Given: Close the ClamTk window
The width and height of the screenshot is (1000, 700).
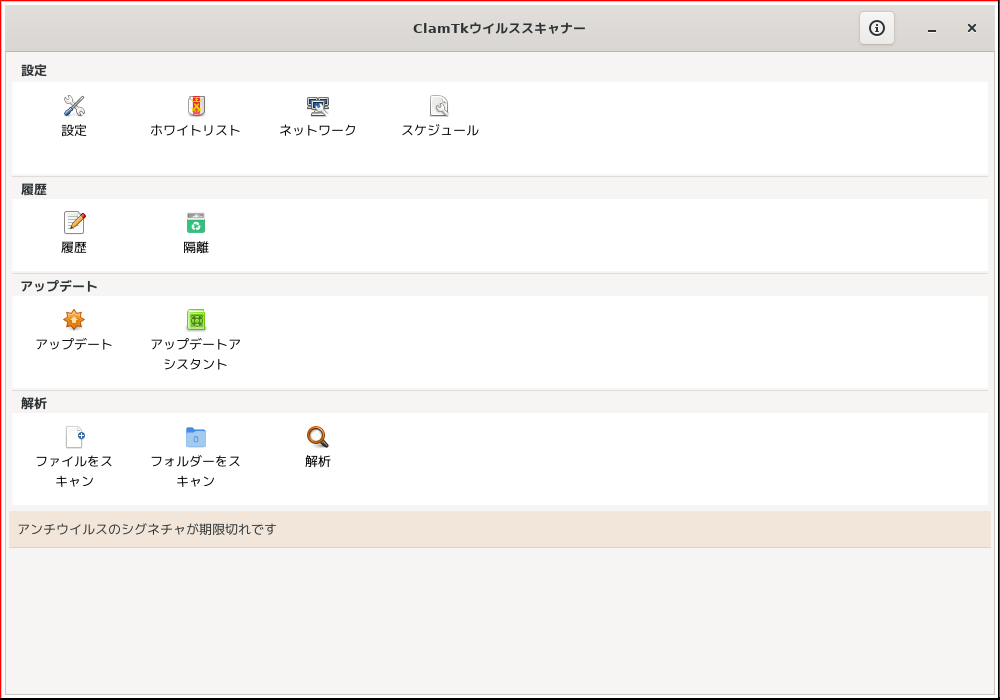Looking at the screenshot, I should pyautogui.click(x=972, y=28).
